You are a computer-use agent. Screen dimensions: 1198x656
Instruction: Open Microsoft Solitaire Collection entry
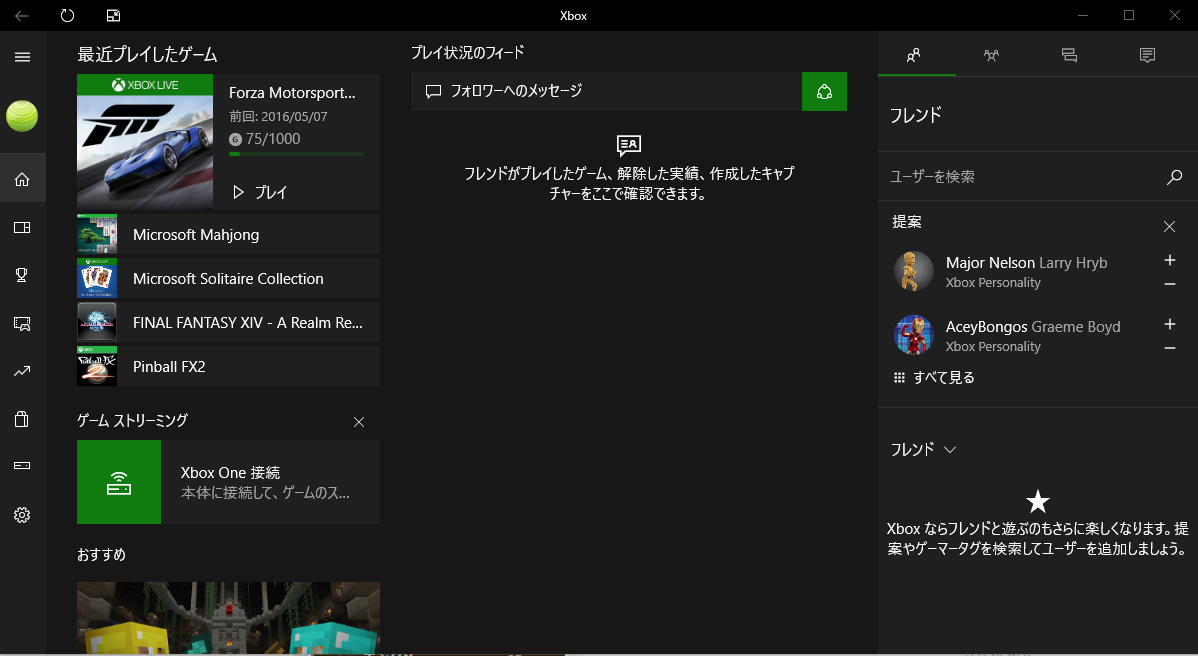pyautogui.click(x=228, y=279)
